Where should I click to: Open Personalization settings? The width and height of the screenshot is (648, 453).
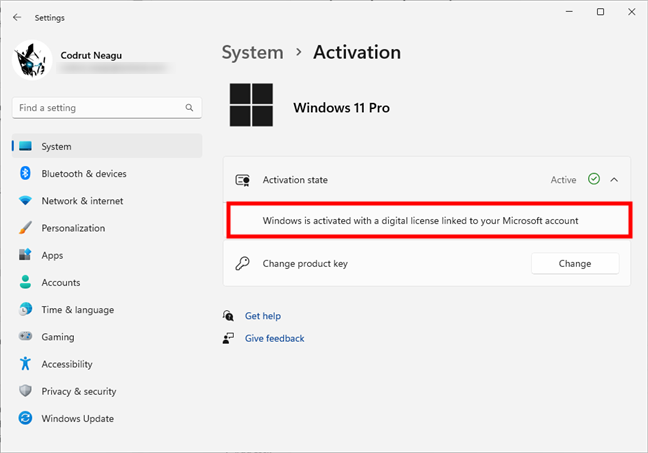point(73,228)
